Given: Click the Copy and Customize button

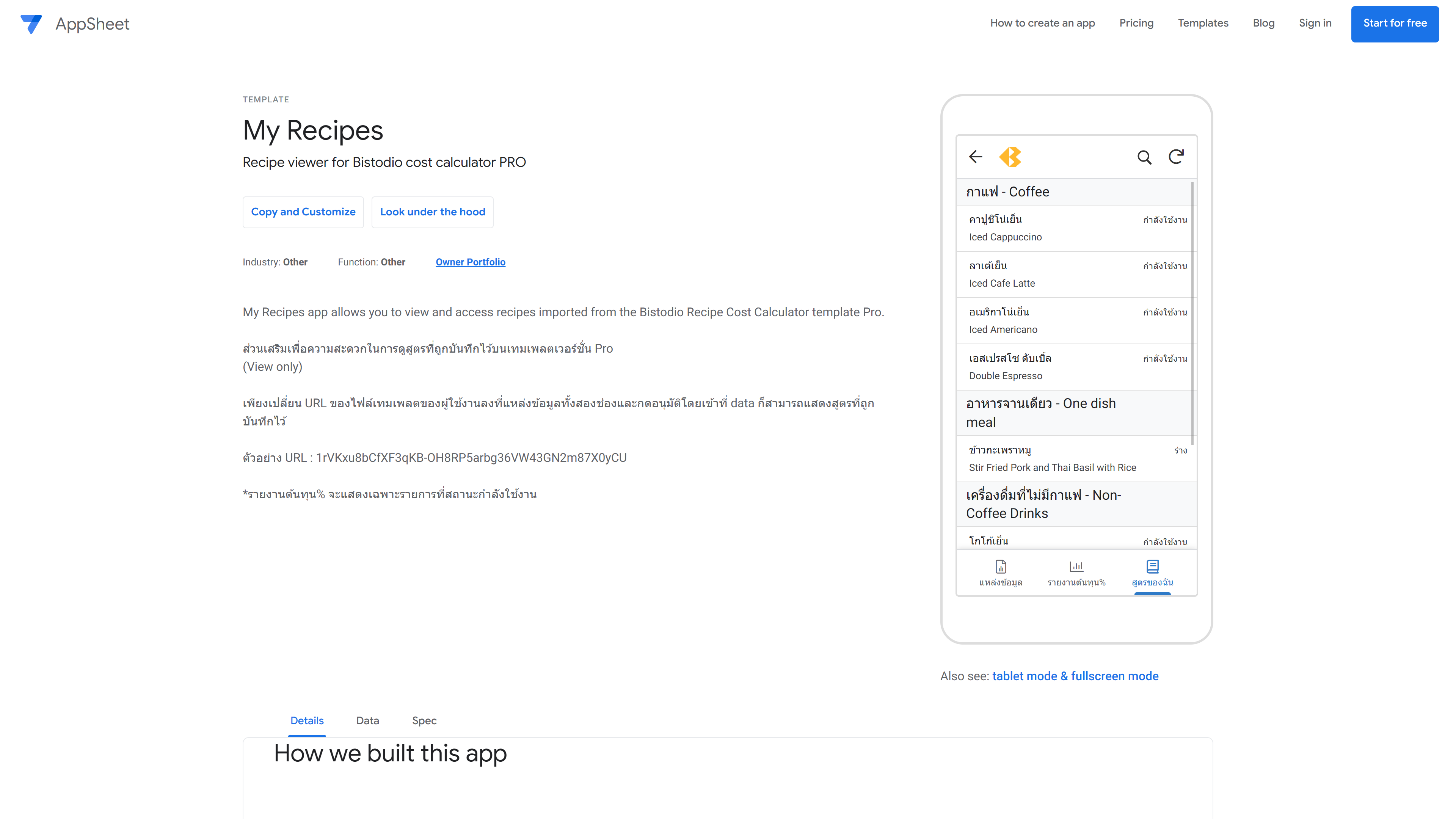Looking at the screenshot, I should pyautogui.click(x=303, y=212).
